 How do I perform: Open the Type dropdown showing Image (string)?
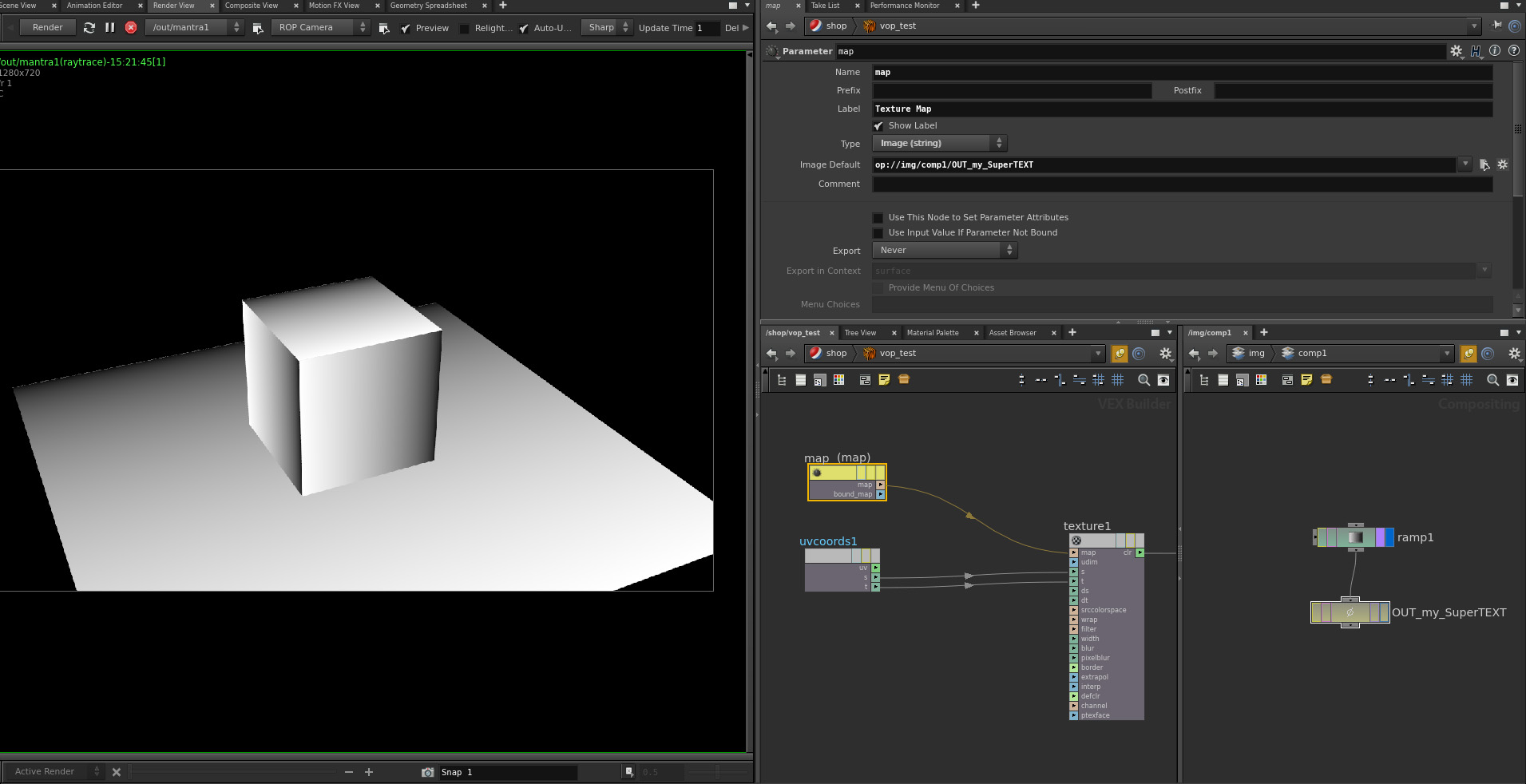coord(940,144)
